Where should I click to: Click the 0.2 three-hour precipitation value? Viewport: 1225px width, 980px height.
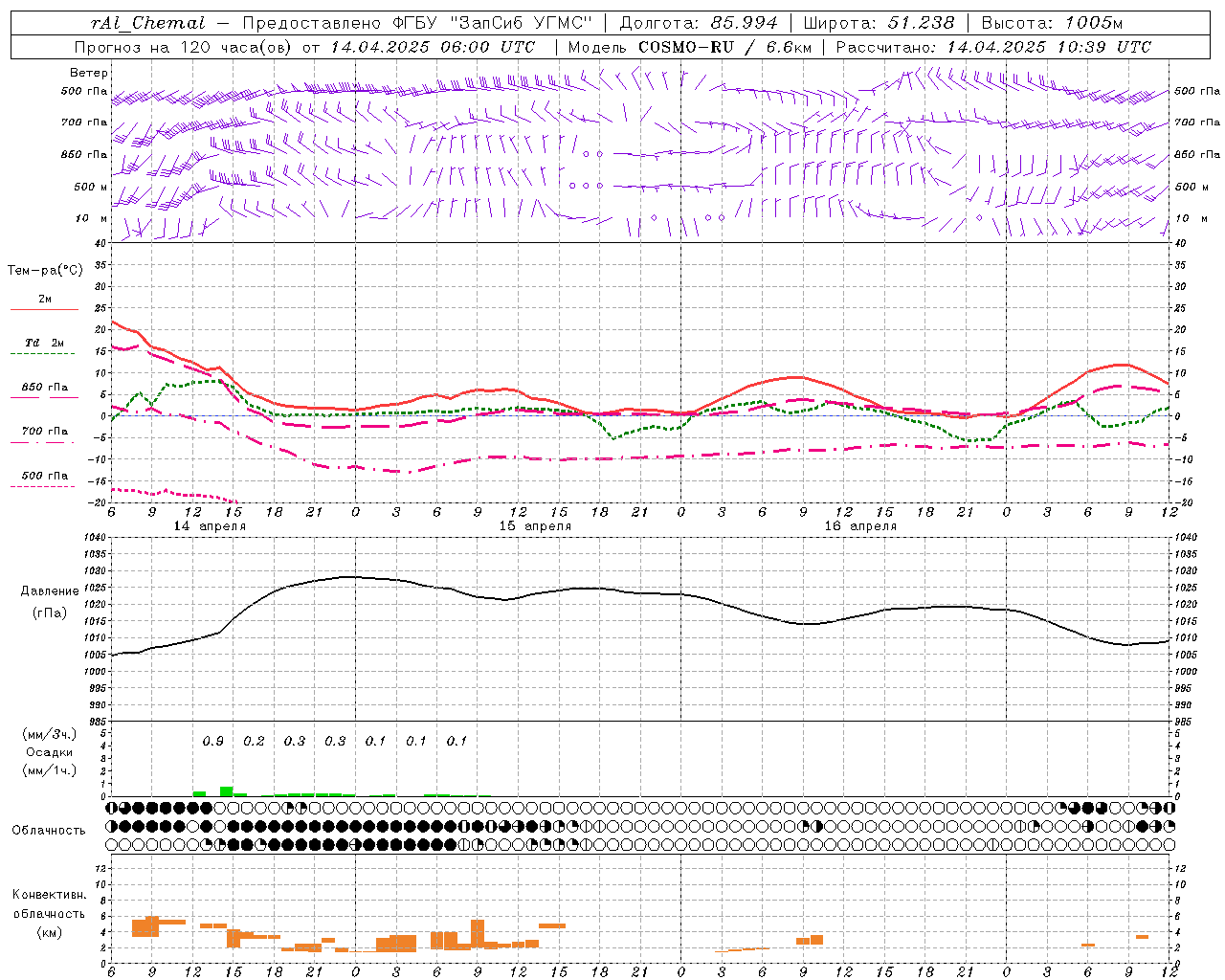click(254, 742)
